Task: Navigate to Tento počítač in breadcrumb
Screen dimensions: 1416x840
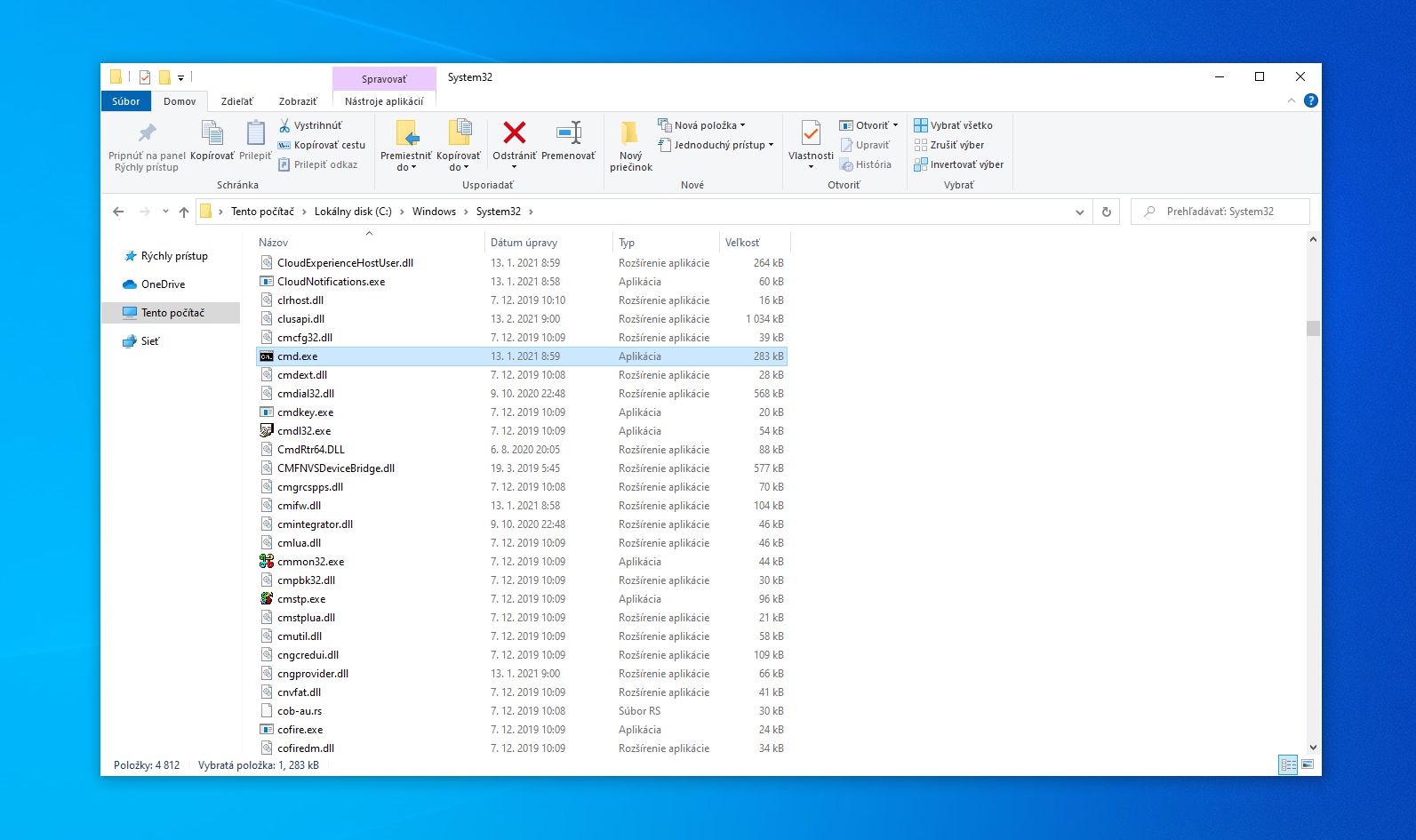Action: 262,212
